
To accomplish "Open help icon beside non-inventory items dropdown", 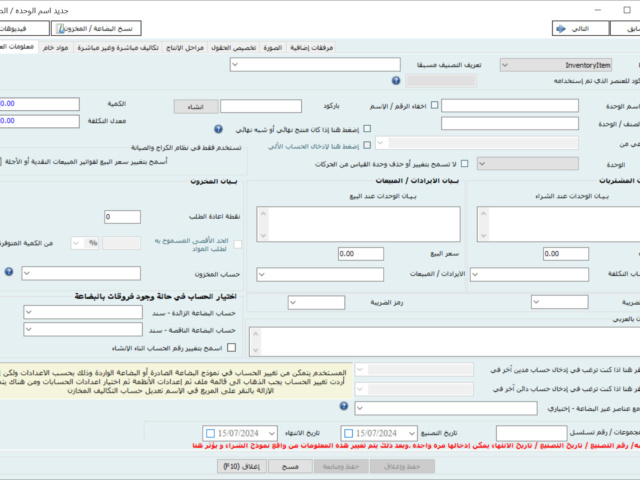I will (x=344, y=406).
